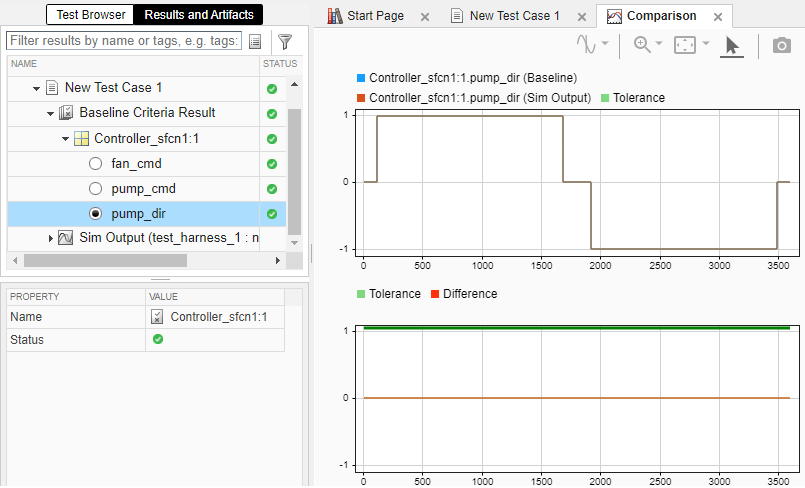Click the list icon beside filter box
Image resolution: width=805 pixels, height=488 pixels.
[x=255, y=41]
